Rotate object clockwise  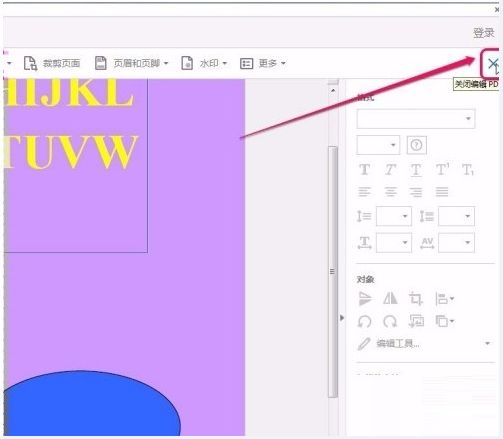[x=390, y=321]
